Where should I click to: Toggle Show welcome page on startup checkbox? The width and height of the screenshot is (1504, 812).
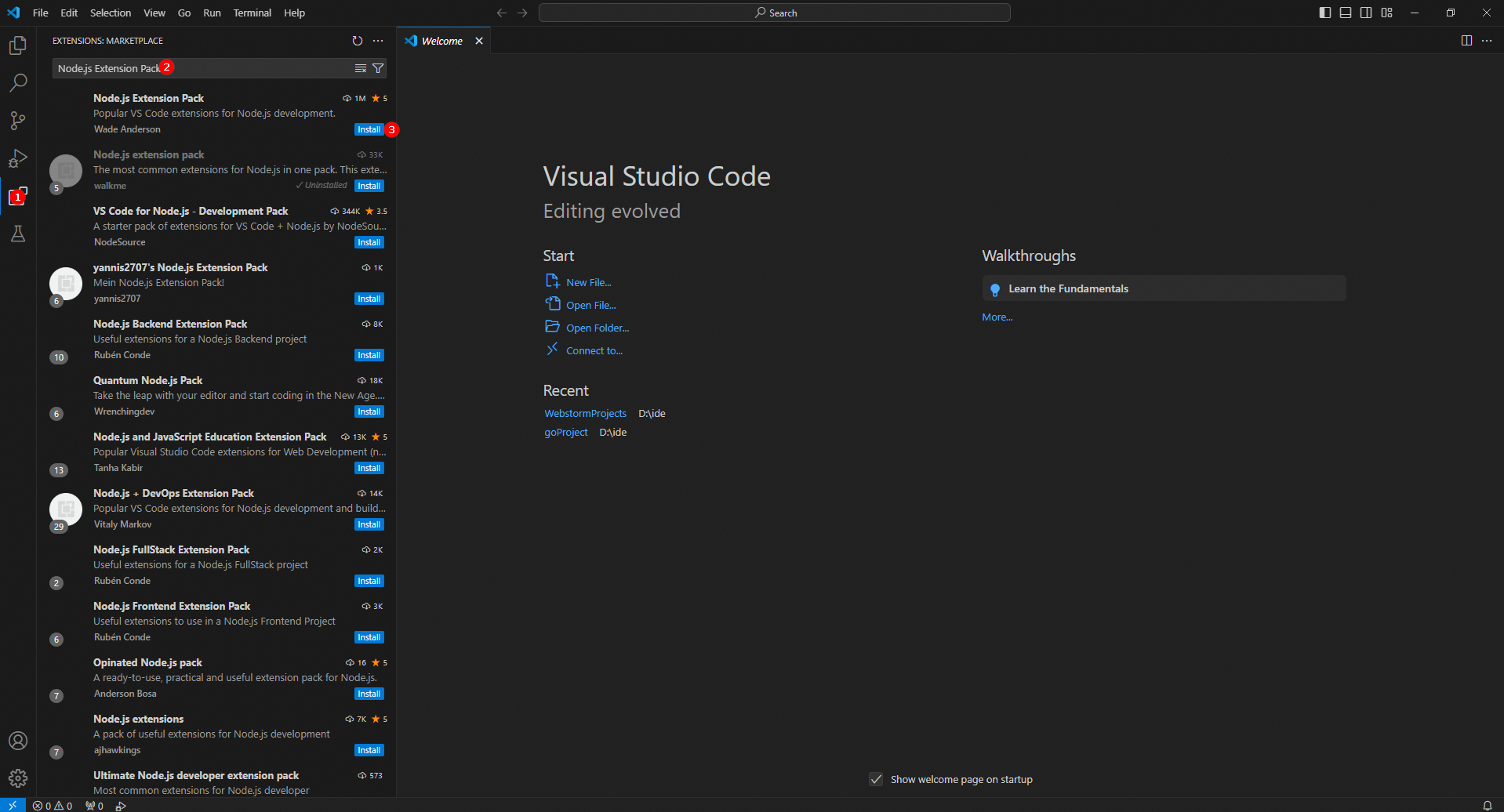[x=876, y=779]
